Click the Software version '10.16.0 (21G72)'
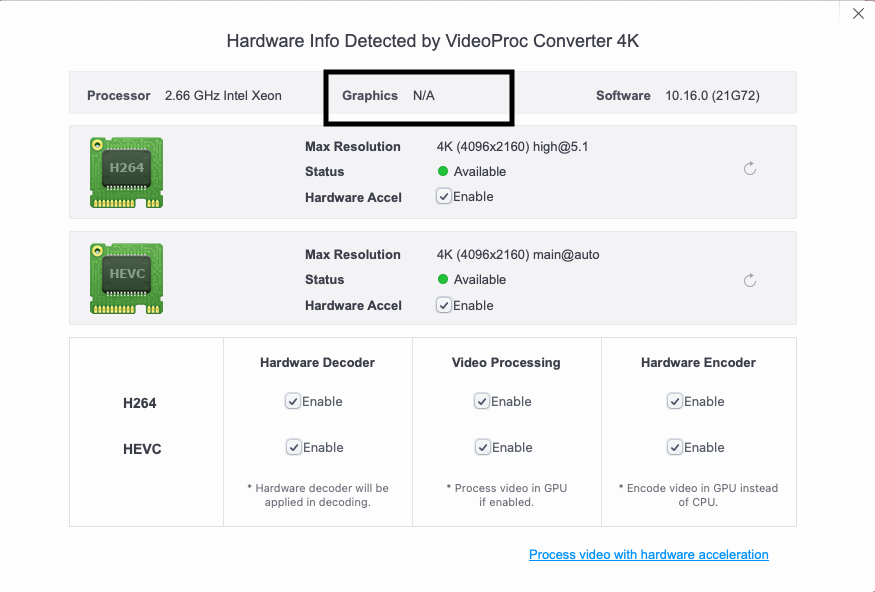 (712, 95)
